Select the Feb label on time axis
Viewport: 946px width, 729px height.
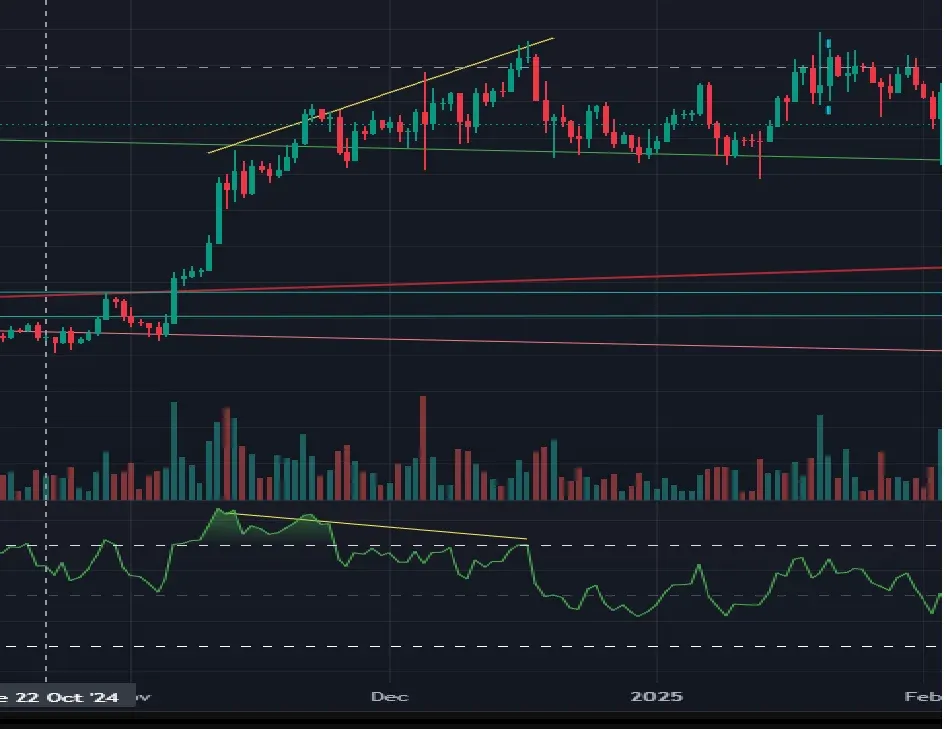(x=923, y=697)
